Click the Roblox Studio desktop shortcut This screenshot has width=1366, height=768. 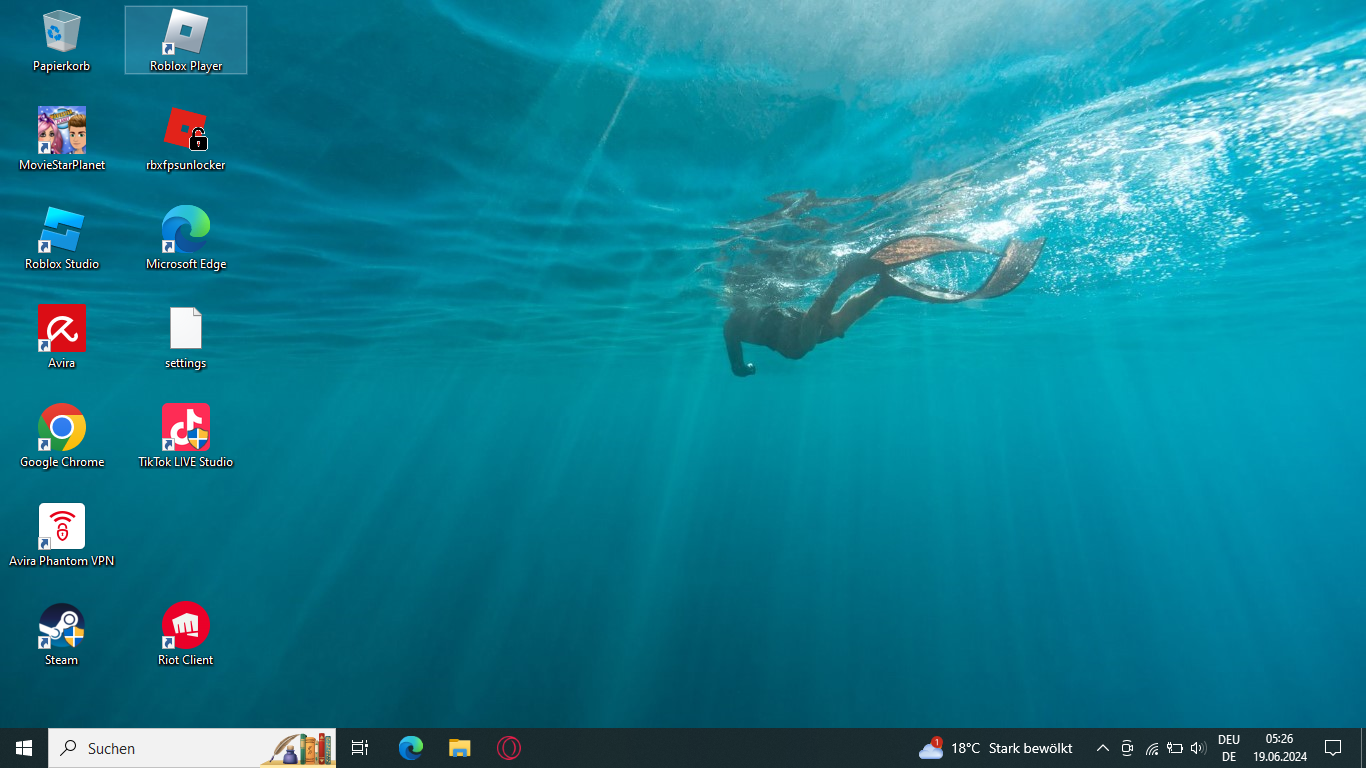[x=62, y=238]
